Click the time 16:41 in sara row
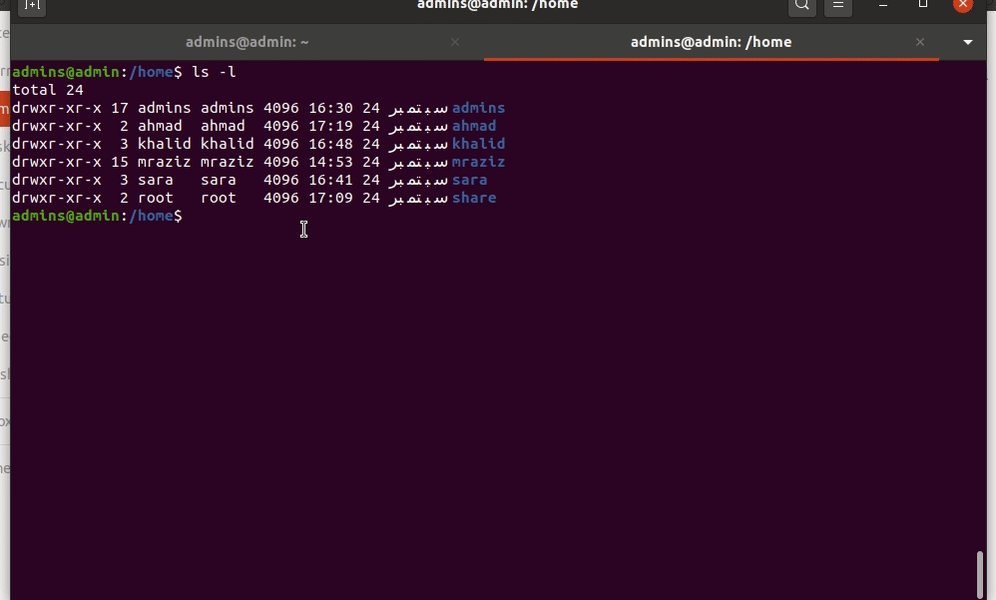This screenshot has width=996, height=600. [330, 180]
